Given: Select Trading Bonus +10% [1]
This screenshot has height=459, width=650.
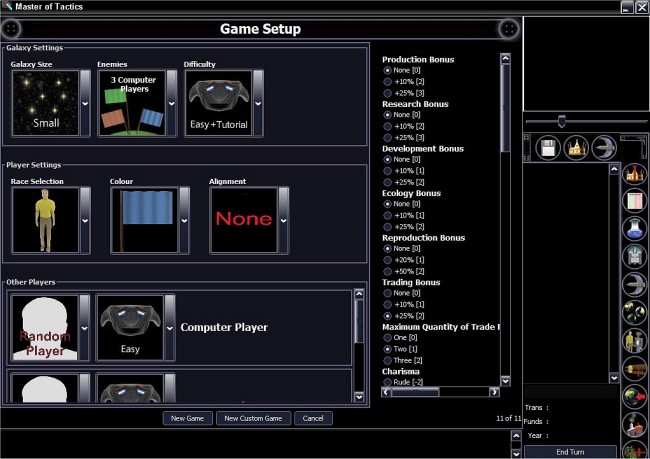Looking at the screenshot, I should (404, 304).
